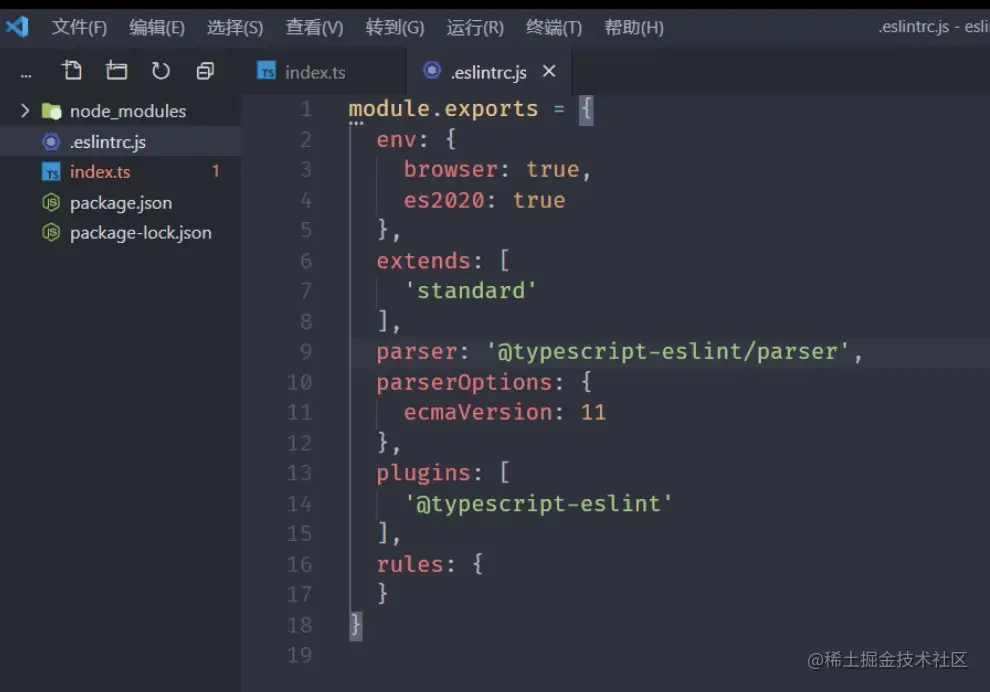Close the .eslintrc.js tab
Viewport: 990px width, 692px height.
point(549,71)
